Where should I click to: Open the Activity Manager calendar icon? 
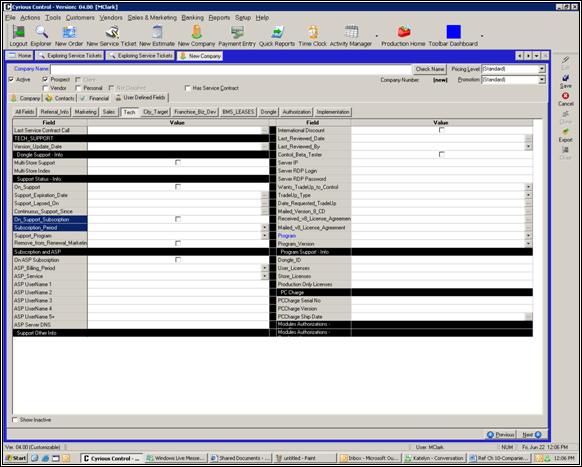click(351, 32)
